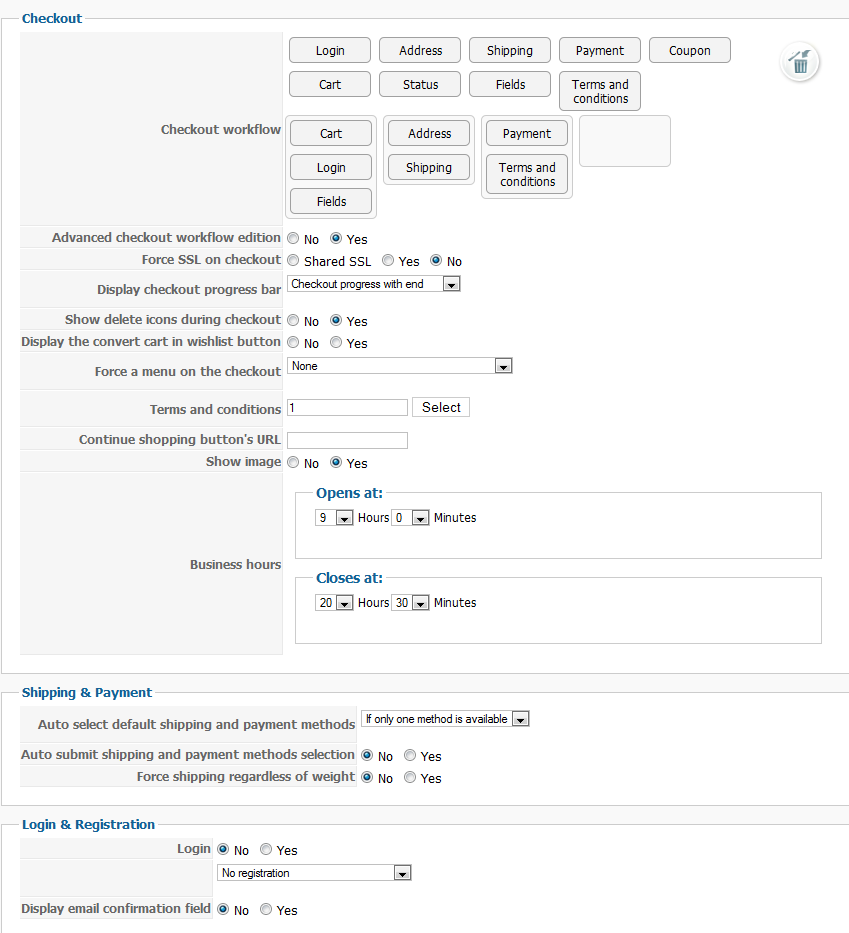
Task: Click the Terms and conditions input field
Action: point(347,408)
